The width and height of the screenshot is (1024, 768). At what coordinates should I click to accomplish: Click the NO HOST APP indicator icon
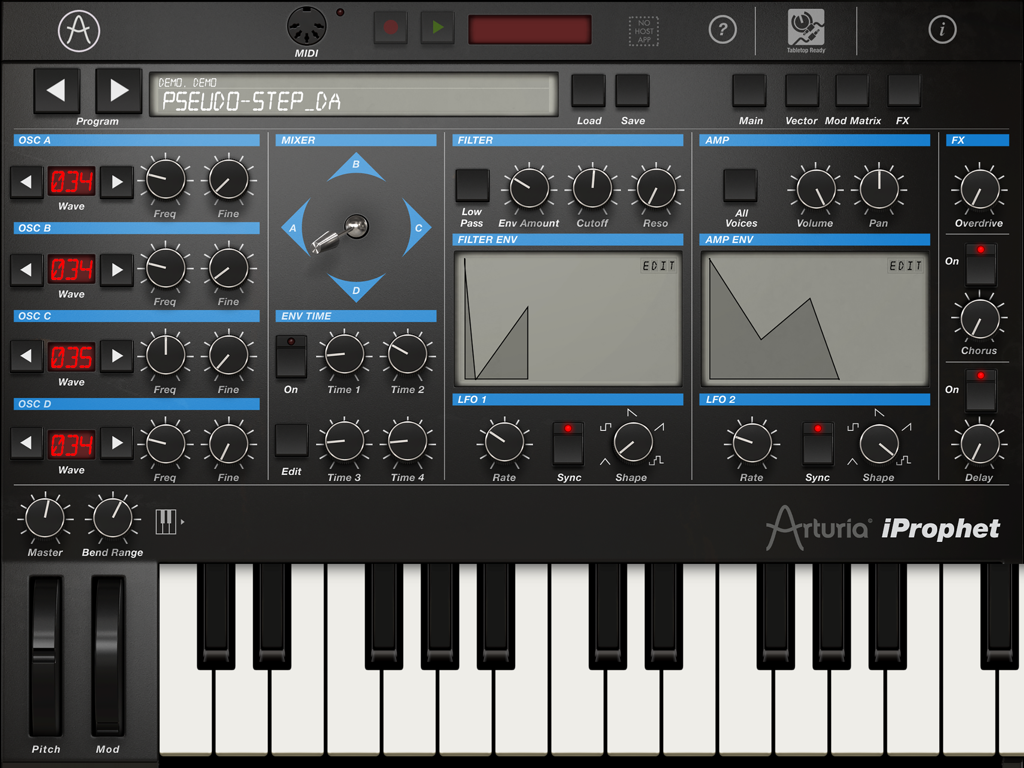(642, 30)
